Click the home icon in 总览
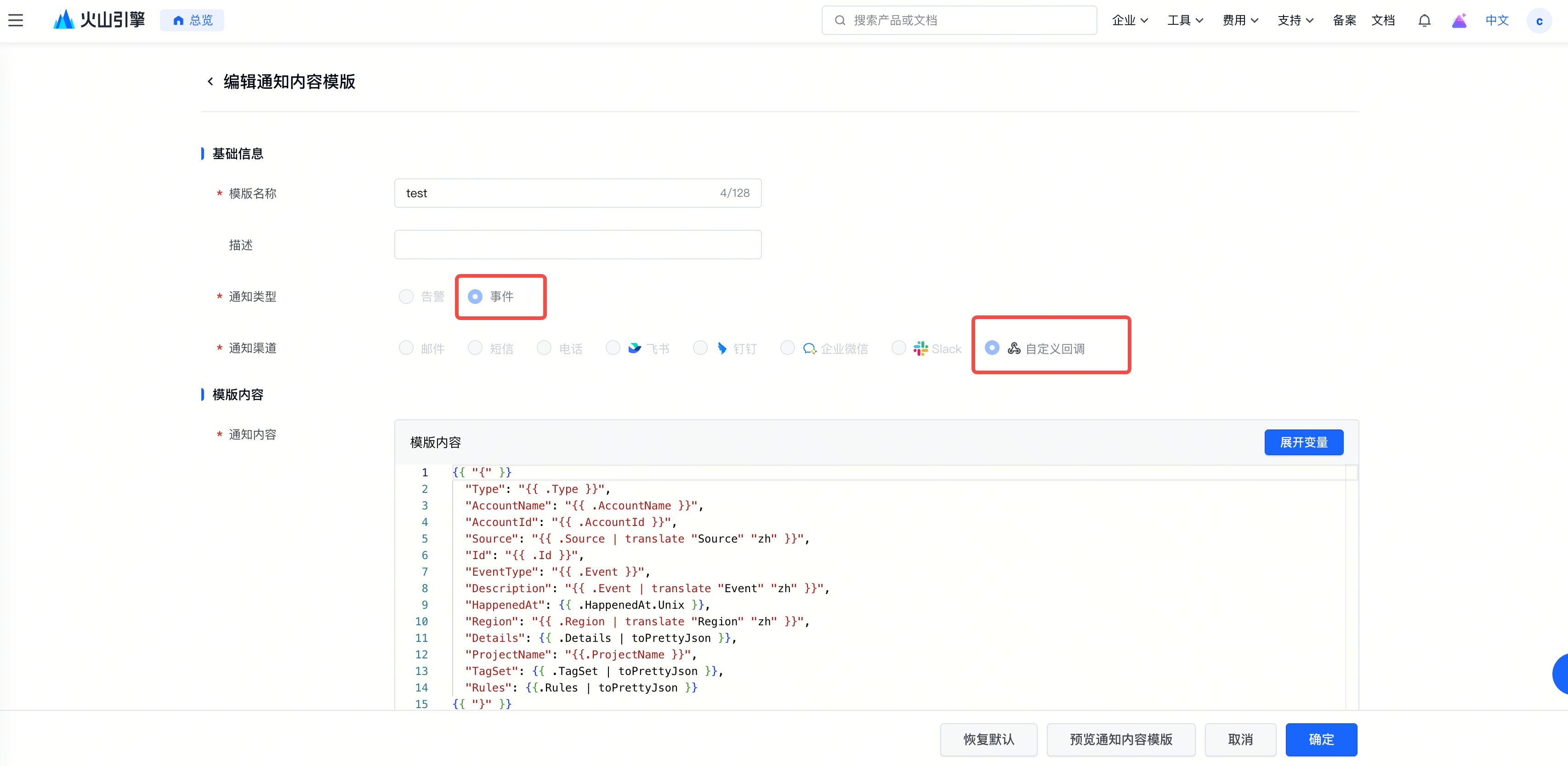The image size is (1568, 766). (178, 21)
